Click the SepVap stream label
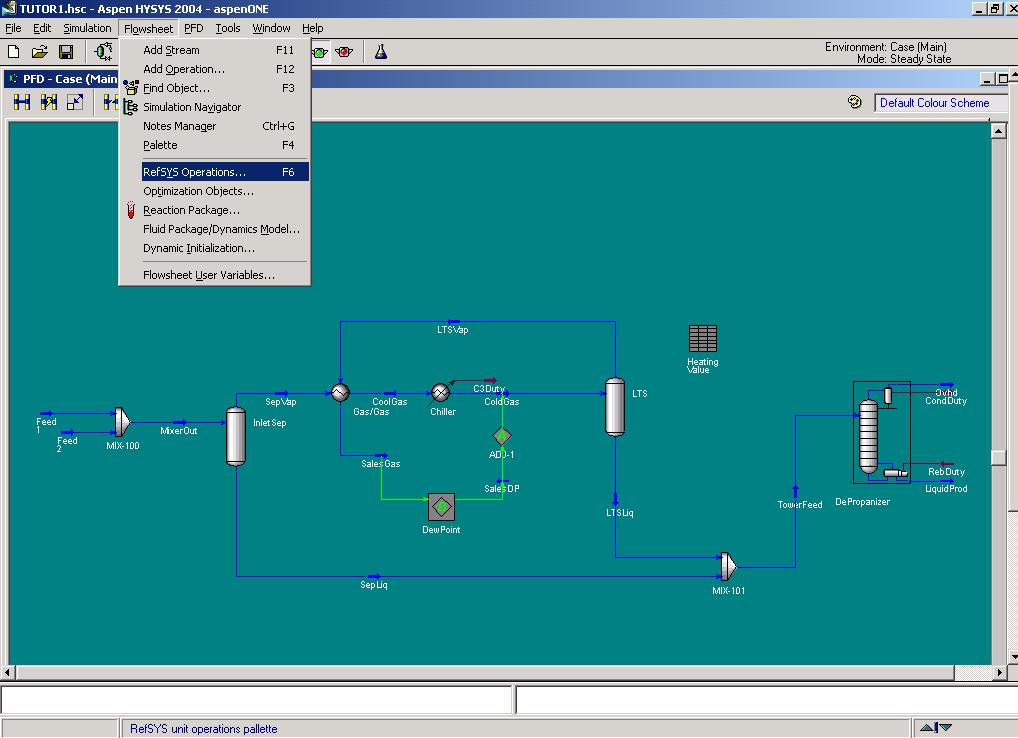This screenshot has width=1018, height=738. click(x=280, y=402)
